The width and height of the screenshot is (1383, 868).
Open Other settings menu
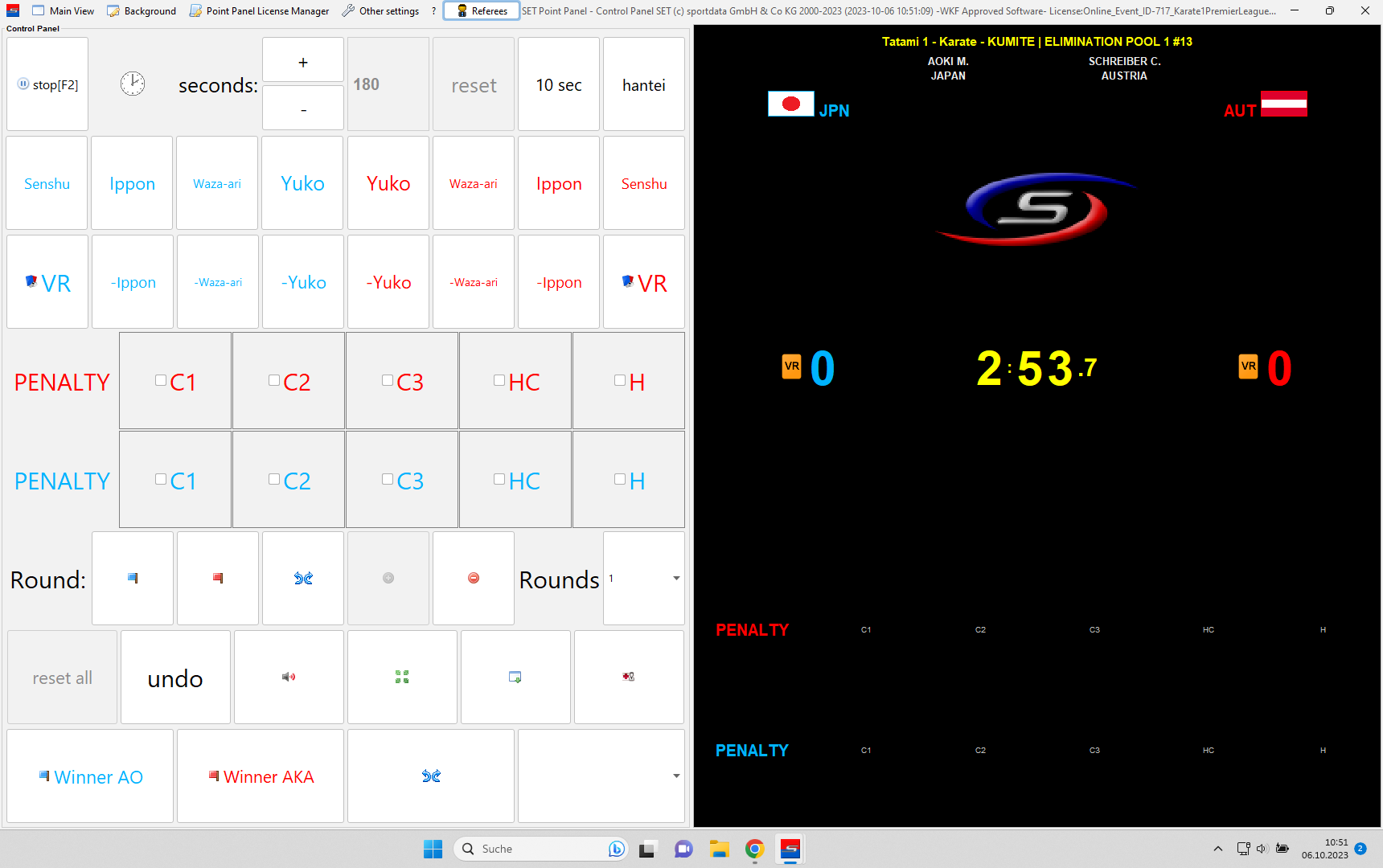[380, 10]
